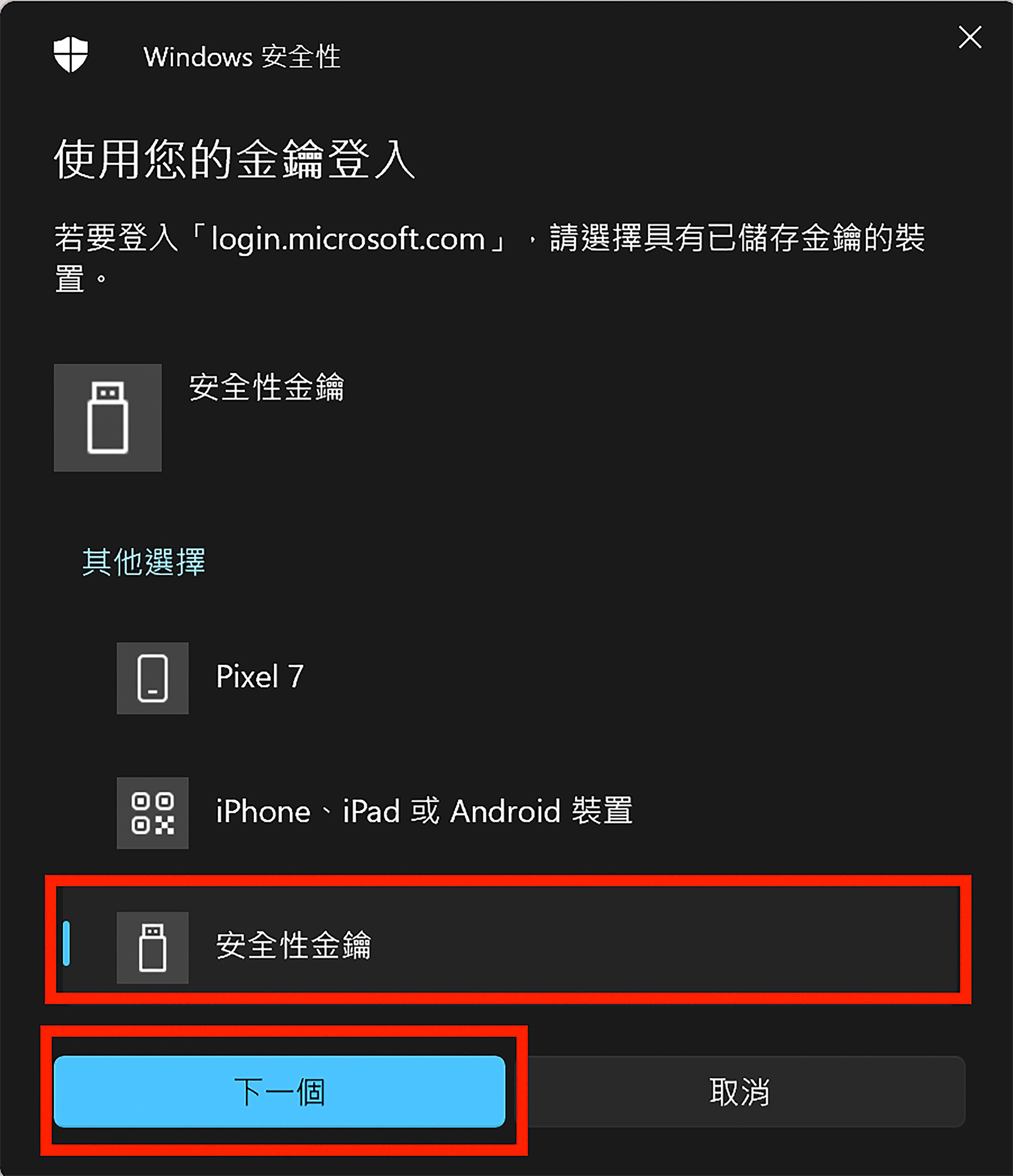Click the Windows 安全性 title text

click(242, 57)
